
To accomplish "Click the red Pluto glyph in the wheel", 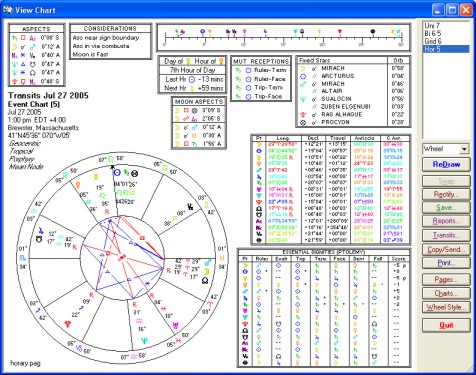I will (68, 324).
